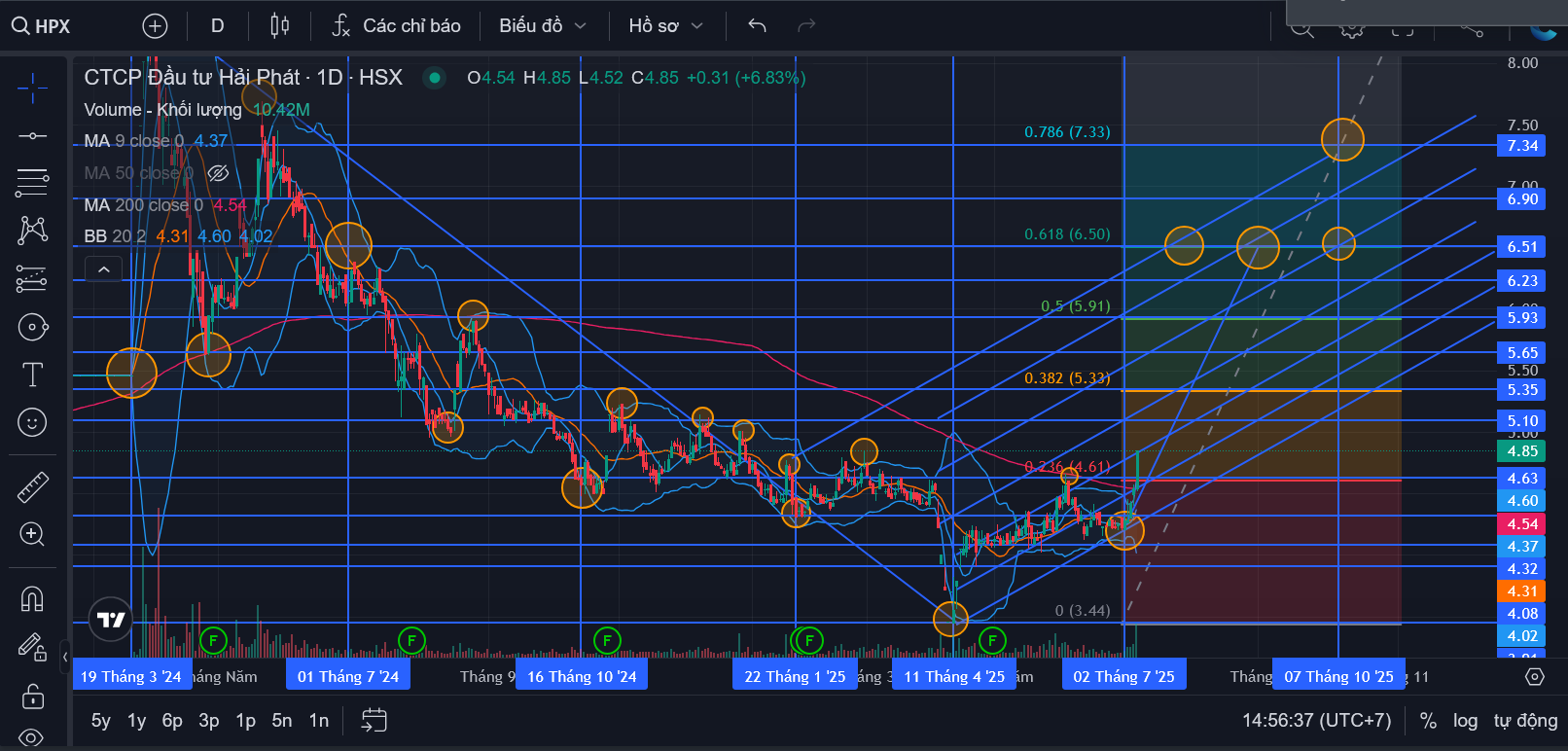Click F event marker near 16 Tháng 10 '24

[607, 640]
